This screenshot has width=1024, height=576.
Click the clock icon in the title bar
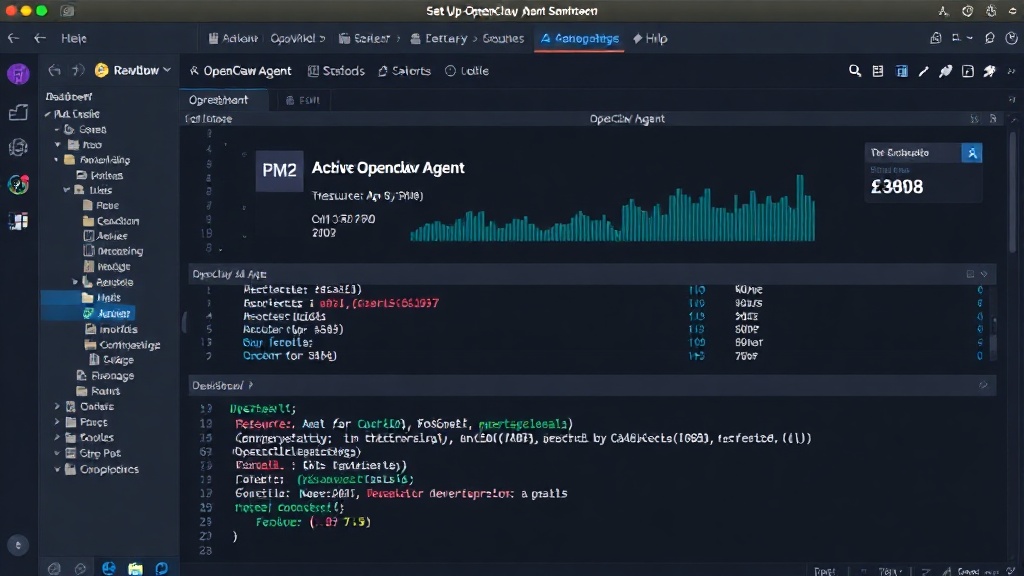[967, 11]
